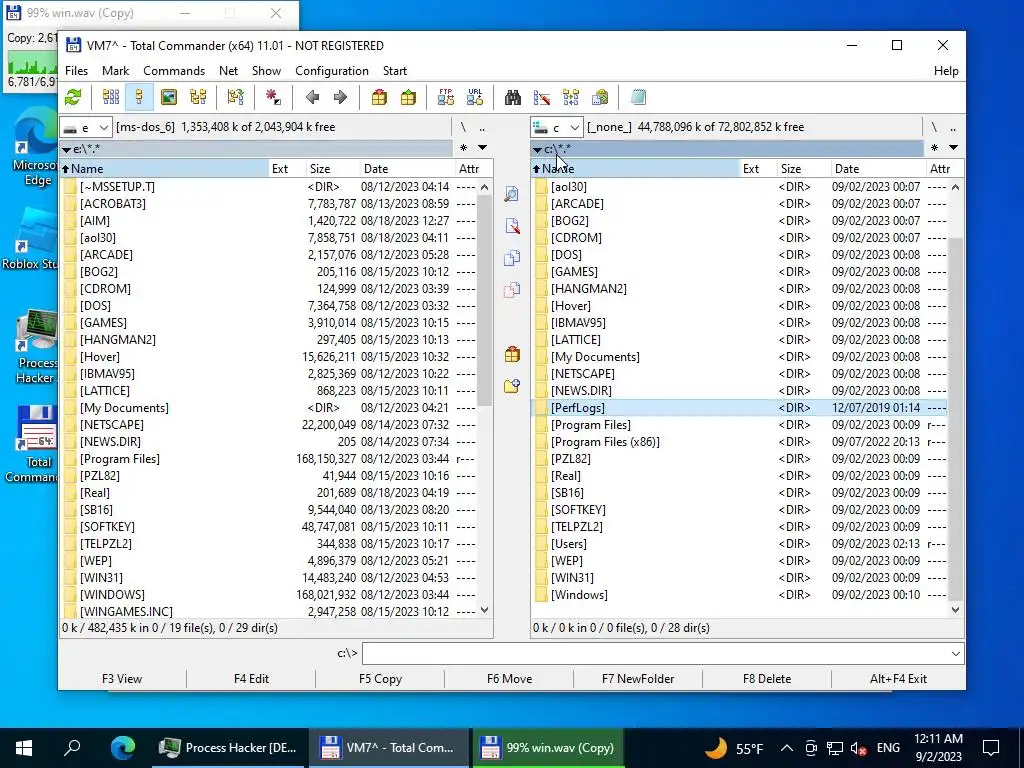Image resolution: width=1024 pixels, height=768 pixels.
Task: Open right panel favorites asterisk button
Action: [934, 148]
